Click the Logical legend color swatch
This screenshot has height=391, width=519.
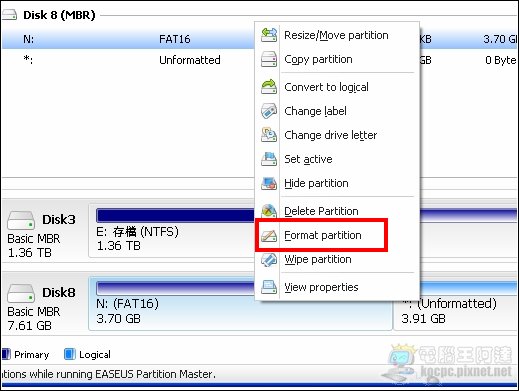(x=70, y=354)
